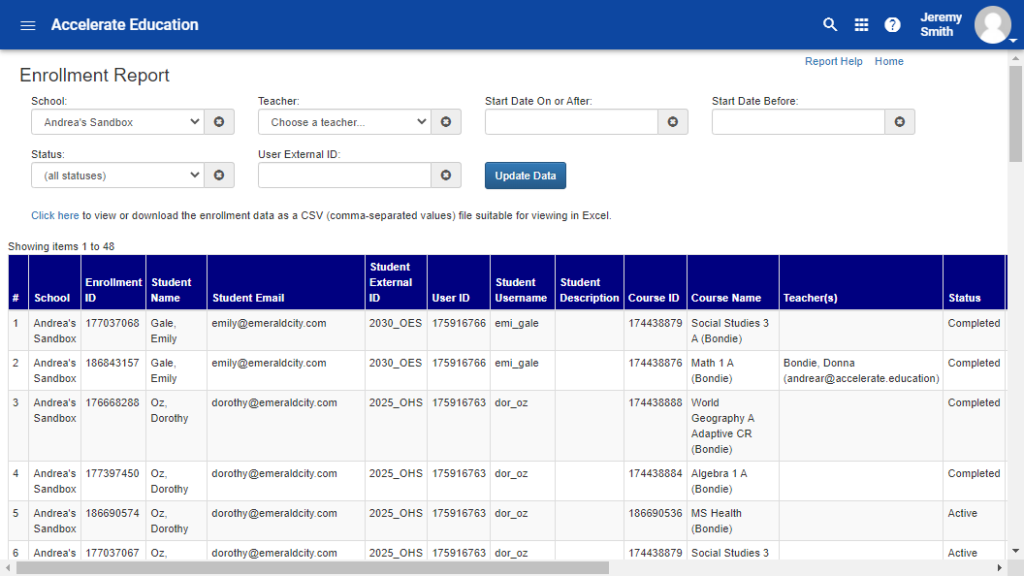Open the hamburger navigation menu
1024x576 pixels.
(x=28, y=25)
